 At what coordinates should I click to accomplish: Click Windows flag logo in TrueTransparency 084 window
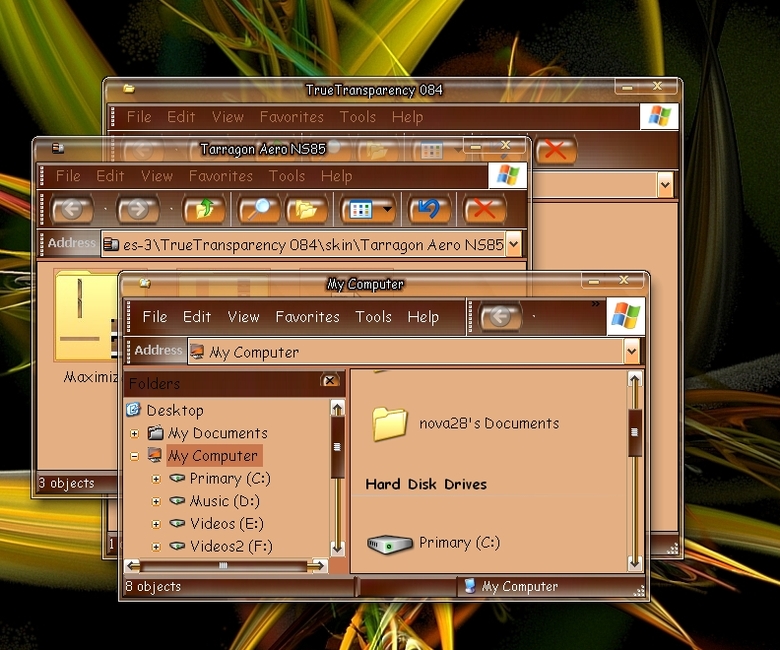tap(659, 116)
